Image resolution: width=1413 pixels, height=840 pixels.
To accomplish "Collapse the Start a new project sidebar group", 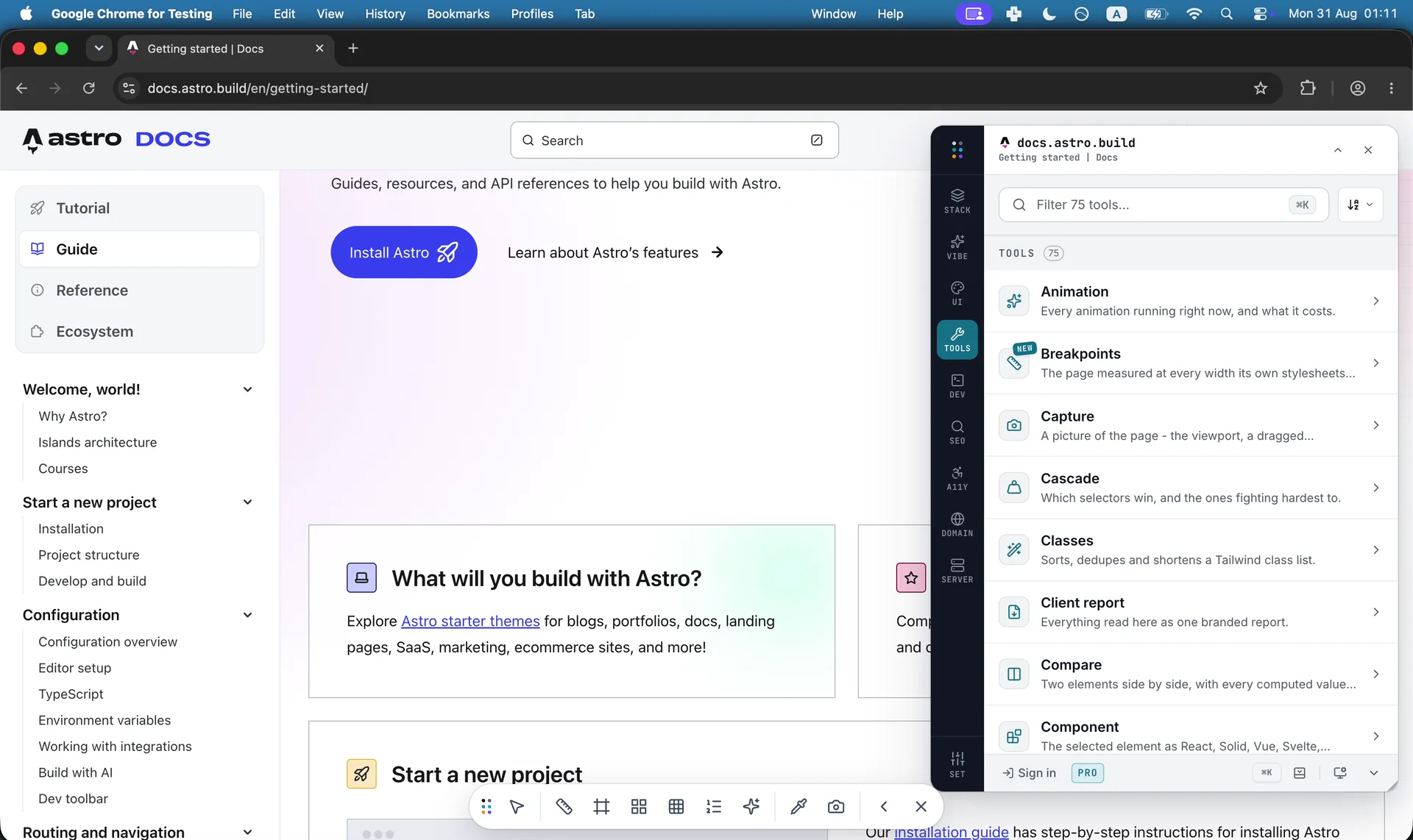I will 247,502.
